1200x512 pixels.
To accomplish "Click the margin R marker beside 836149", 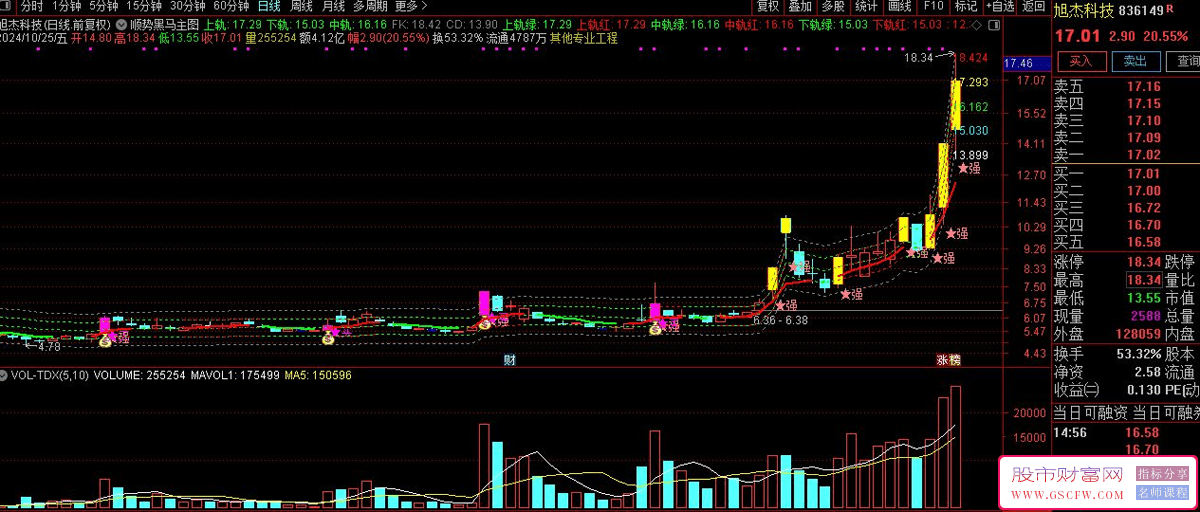I will (1168, 9).
